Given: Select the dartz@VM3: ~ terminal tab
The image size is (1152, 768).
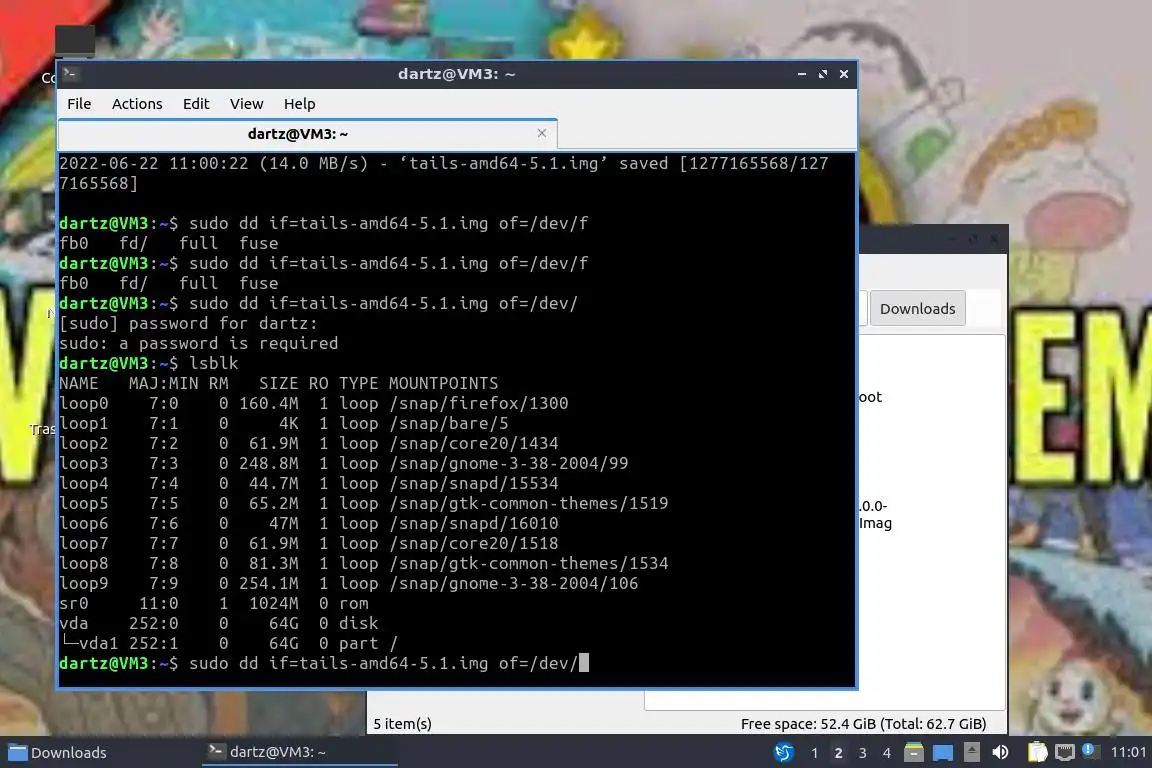Looking at the screenshot, I should click(x=307, y=134).
